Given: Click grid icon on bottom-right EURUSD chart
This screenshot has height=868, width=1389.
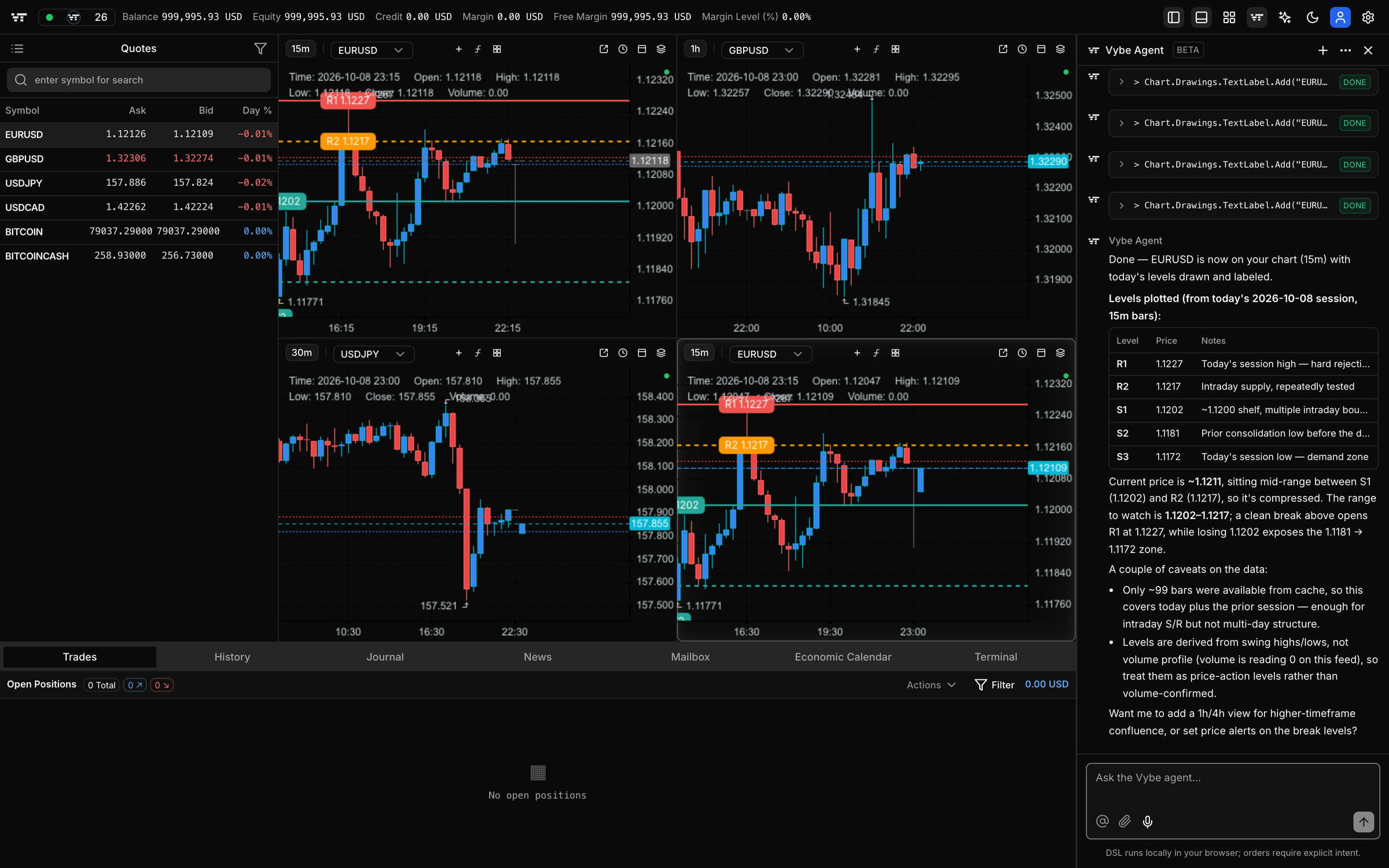Looking at the screenshot, I should click(895, 353).
